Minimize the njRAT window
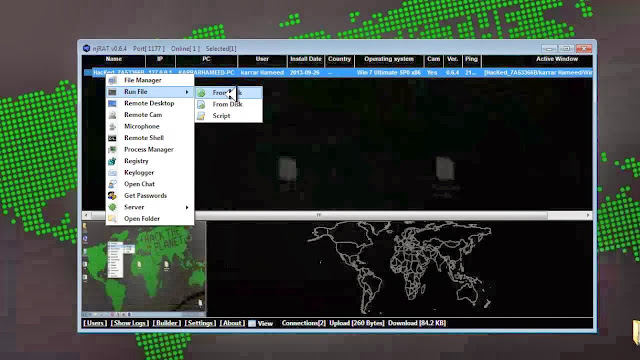The width and height of the screenshot is (640, 360). (x=549, y=49)
